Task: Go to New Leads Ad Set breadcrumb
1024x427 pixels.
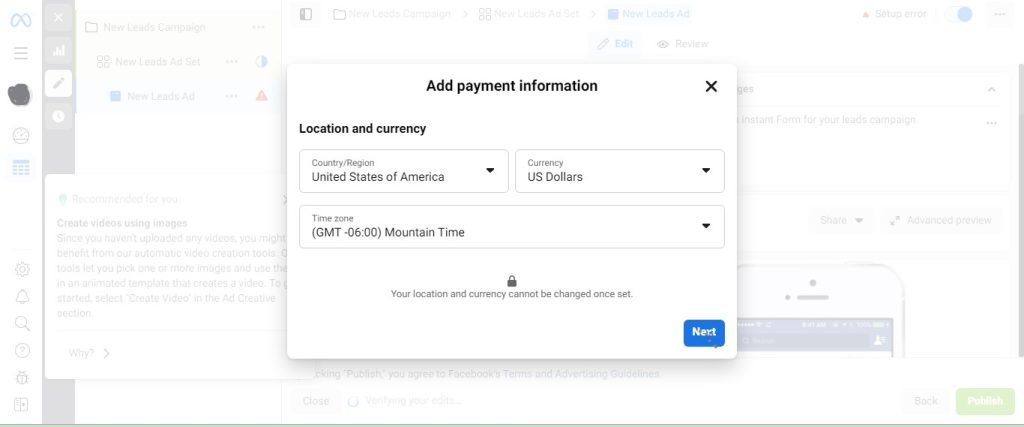Action: [528, 14]
